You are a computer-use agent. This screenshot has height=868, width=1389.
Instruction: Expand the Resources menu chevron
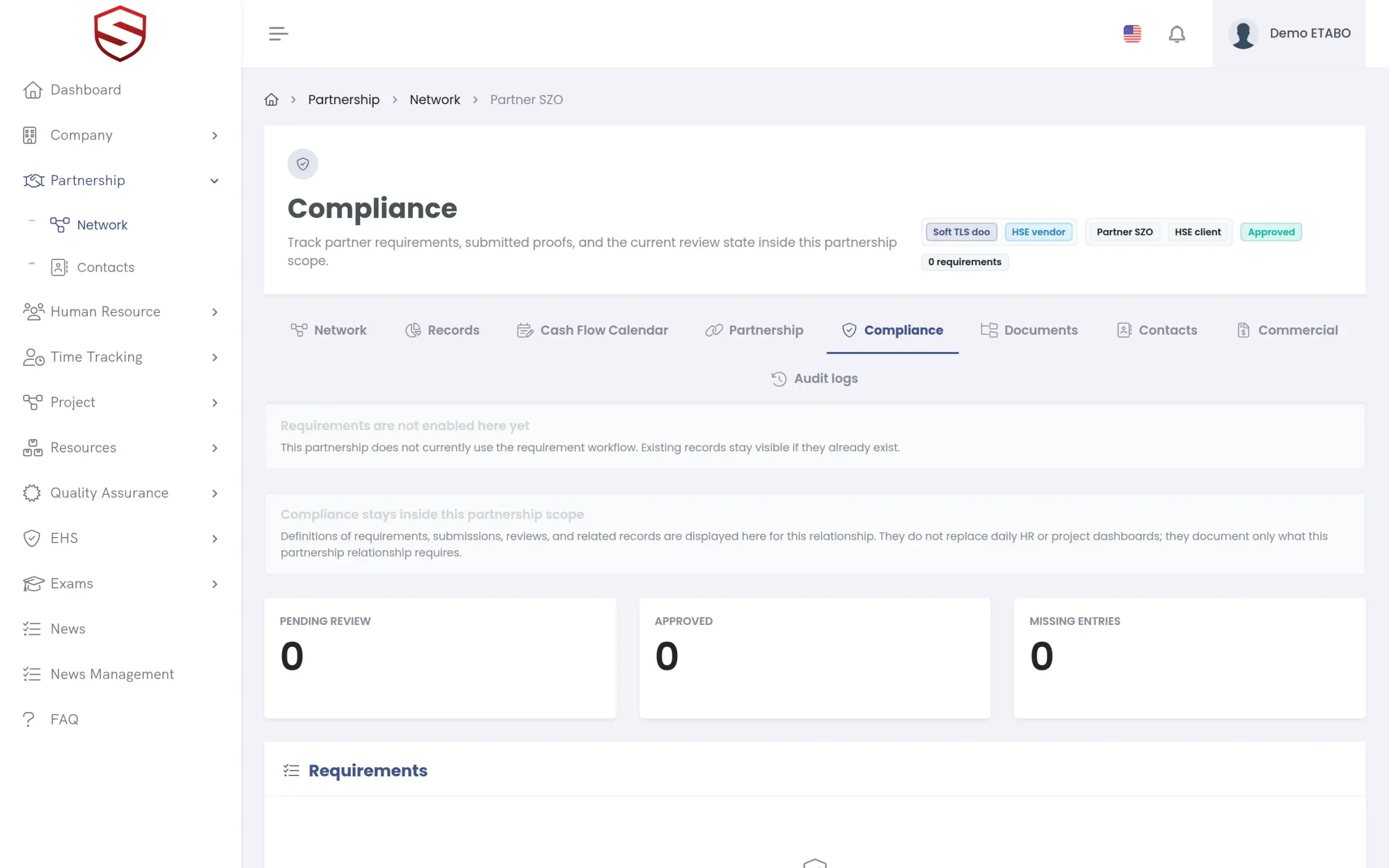pos(215,448)
